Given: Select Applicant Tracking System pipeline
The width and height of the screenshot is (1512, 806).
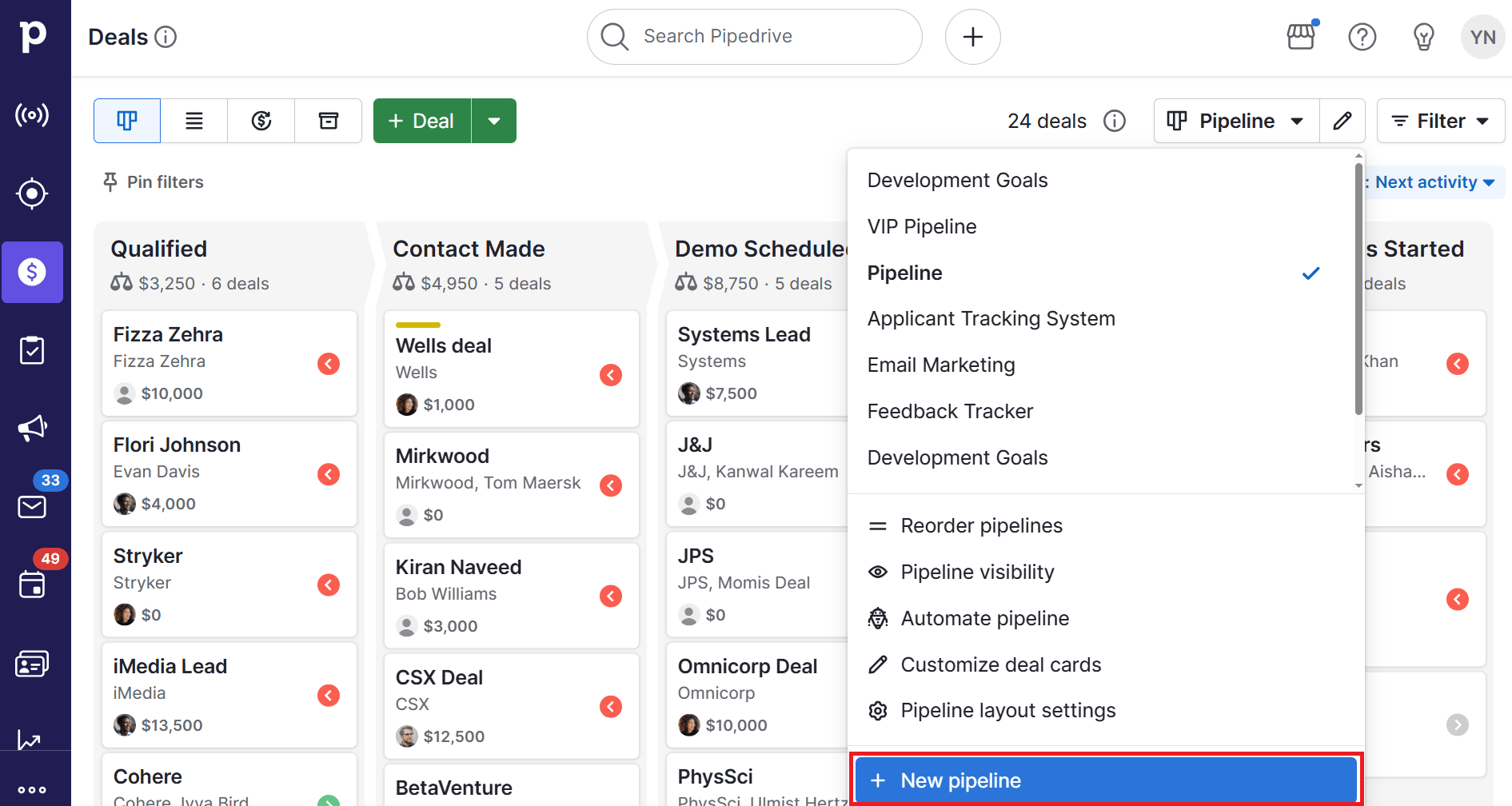Looking at the screenshot, I should pos(1099,319).
